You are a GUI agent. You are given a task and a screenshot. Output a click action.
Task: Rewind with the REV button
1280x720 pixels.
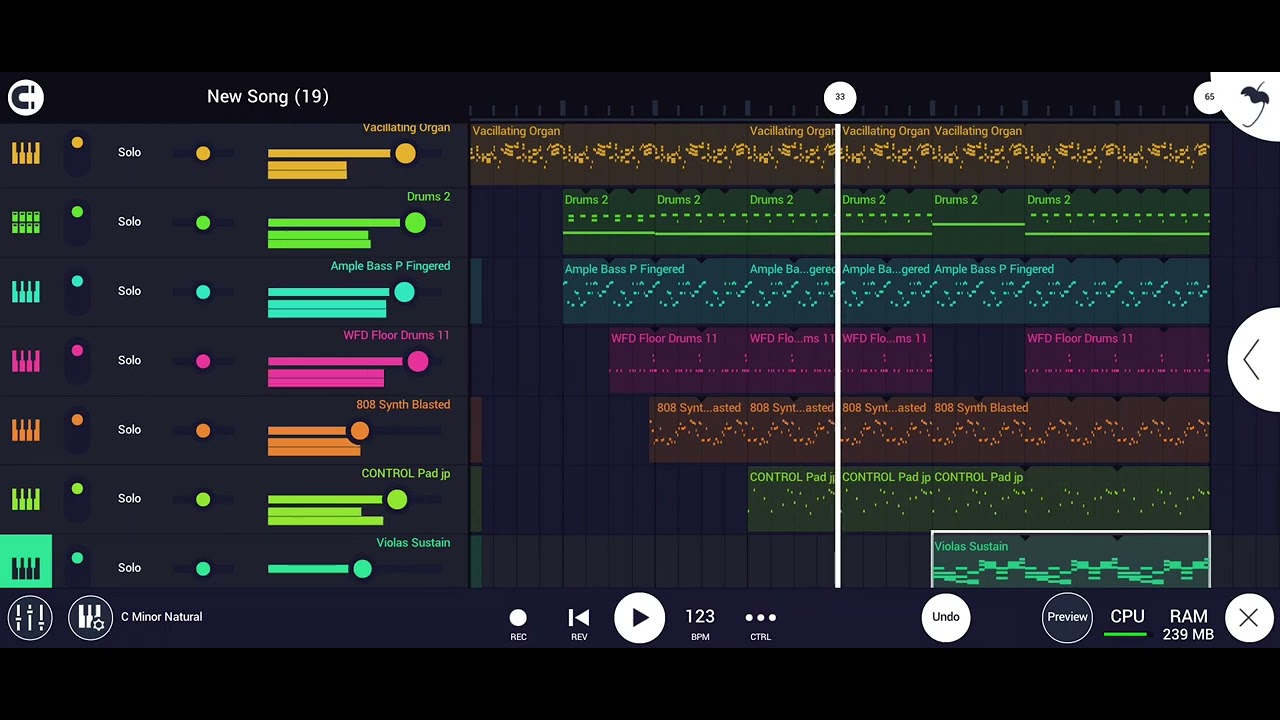[579, 623]
